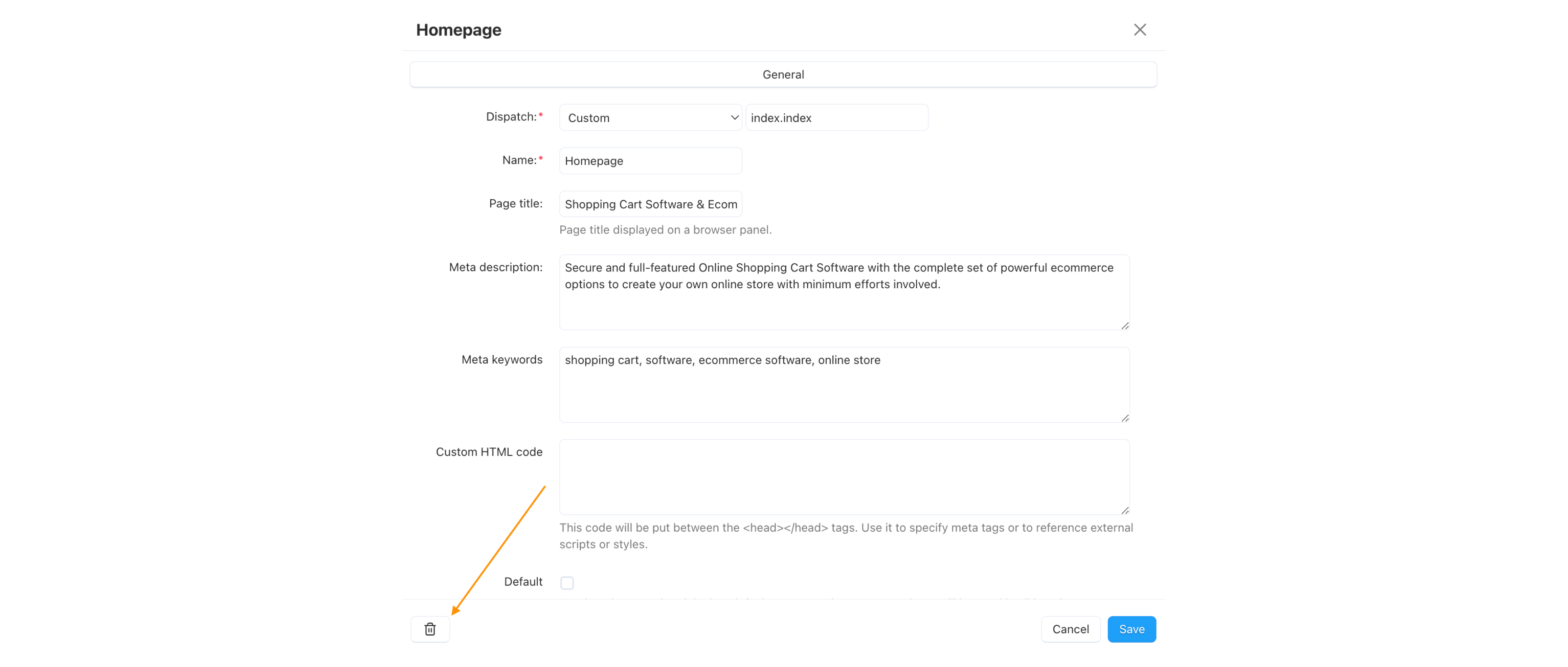Click inside the Meta description textarea

[x=844, y=292]
